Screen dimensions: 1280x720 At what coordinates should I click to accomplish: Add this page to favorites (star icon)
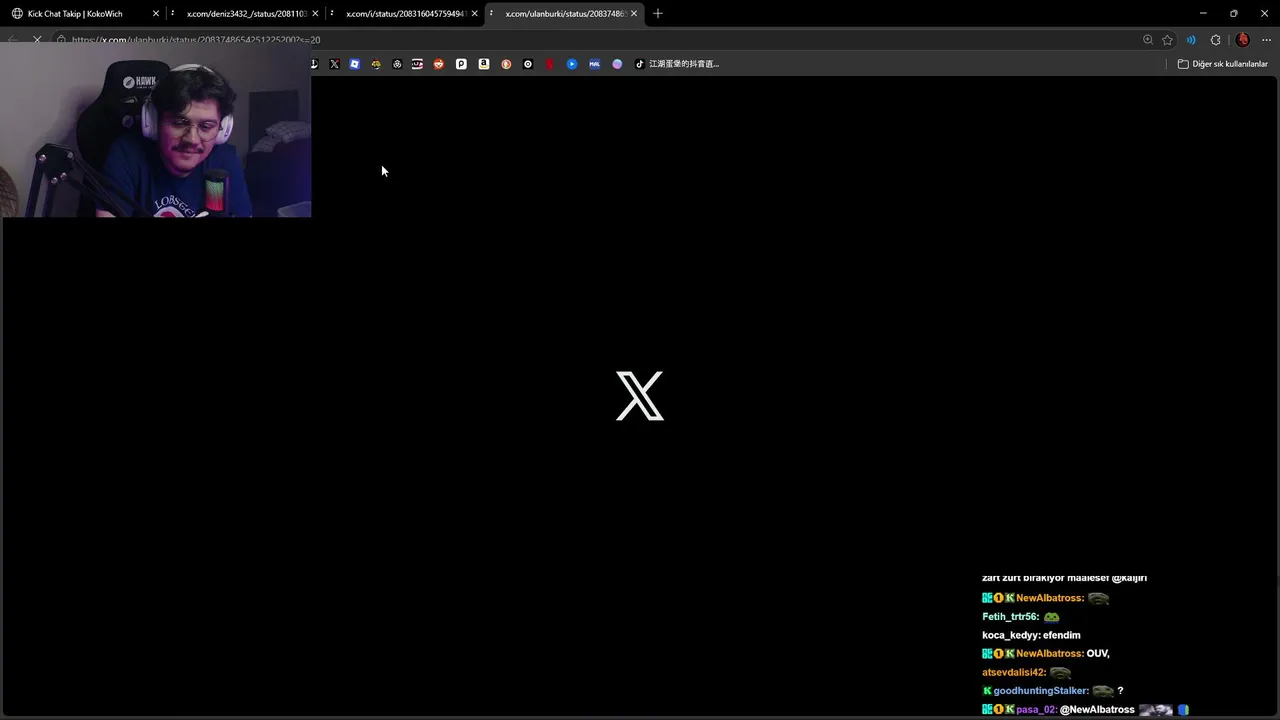1167,40
